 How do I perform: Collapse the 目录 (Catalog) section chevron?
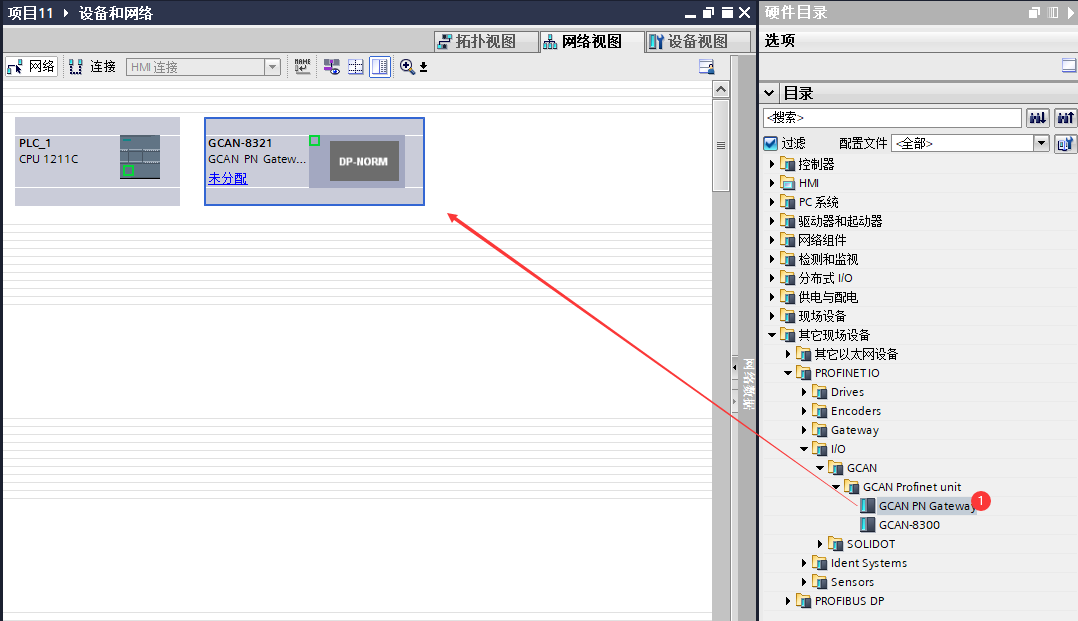770,93
